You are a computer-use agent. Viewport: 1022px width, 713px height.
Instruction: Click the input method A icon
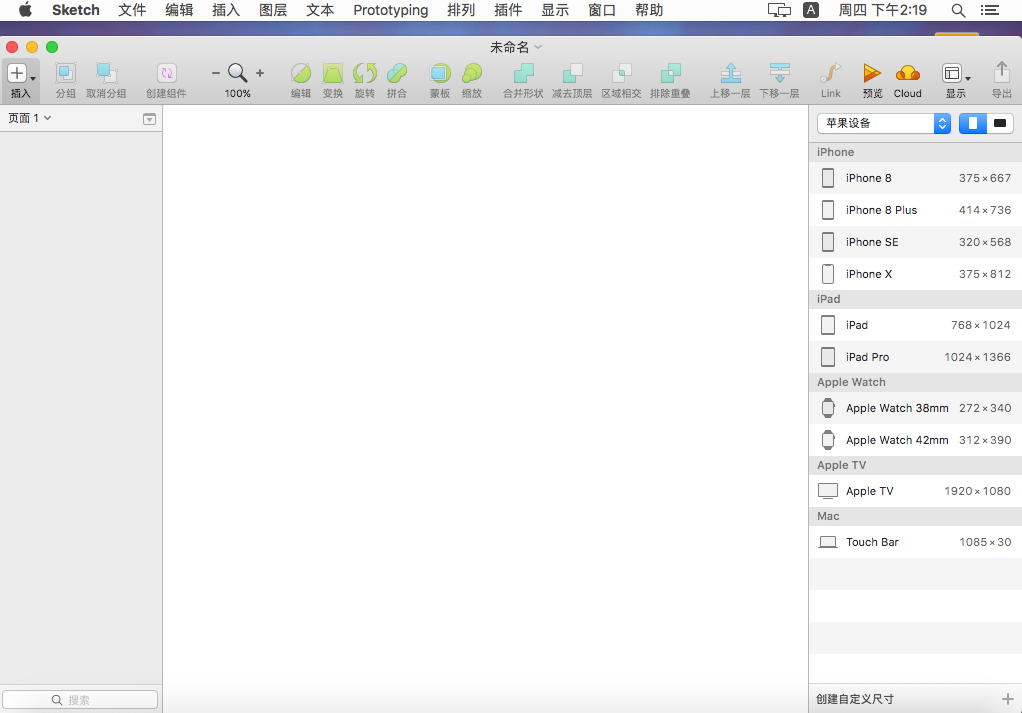[x=811, y=10]
